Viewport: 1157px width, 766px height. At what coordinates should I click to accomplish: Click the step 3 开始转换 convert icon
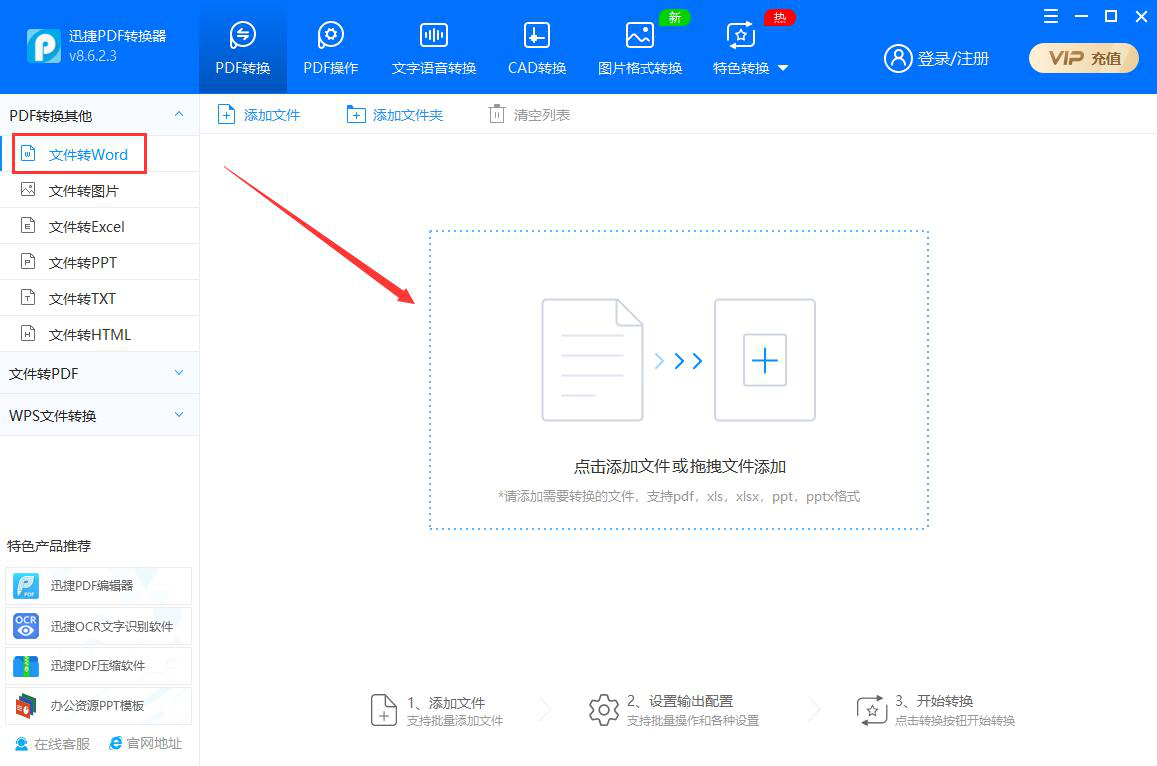[871, 710]
